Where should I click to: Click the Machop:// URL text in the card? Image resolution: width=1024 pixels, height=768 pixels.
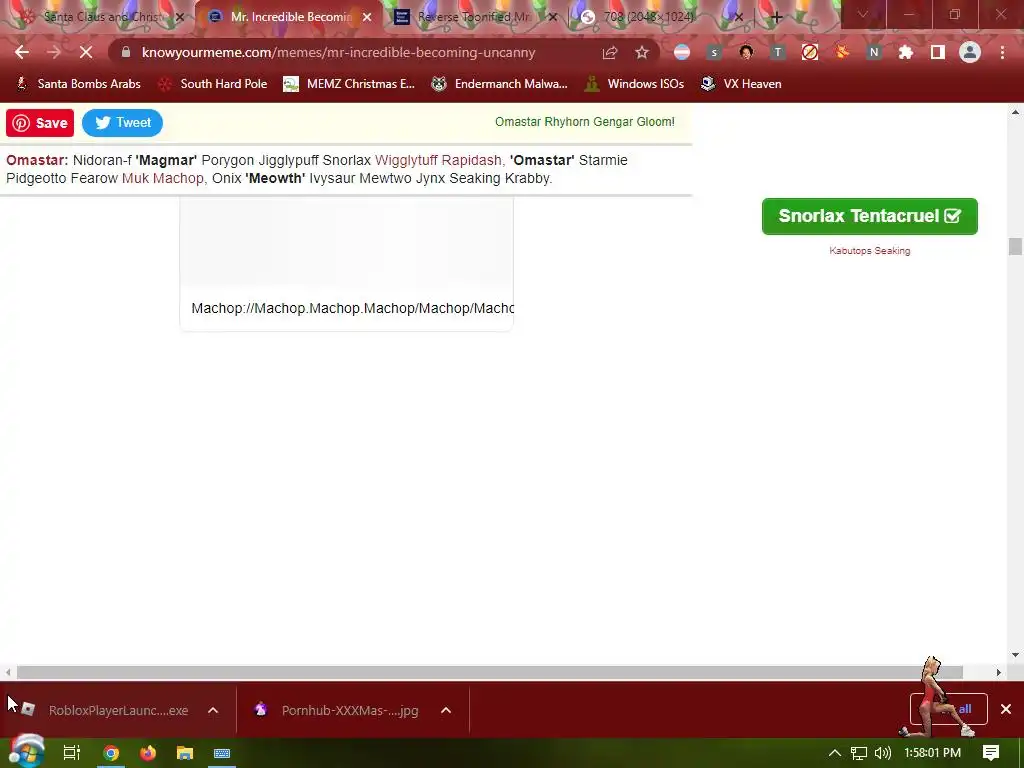click(x=353, y=308)
